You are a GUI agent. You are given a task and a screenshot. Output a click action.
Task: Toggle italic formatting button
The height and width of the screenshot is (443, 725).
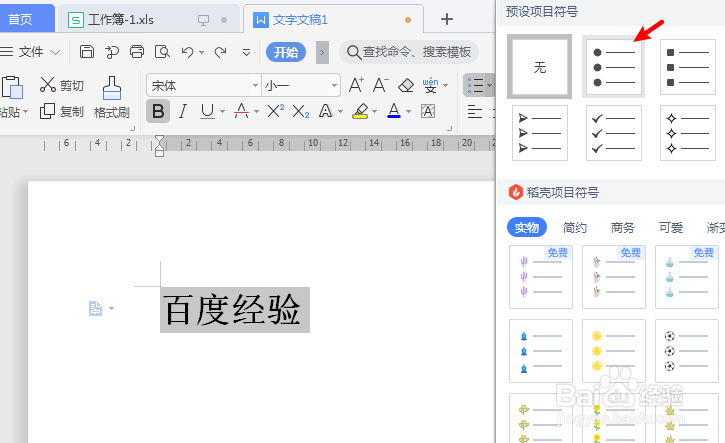tap(183, 111)
